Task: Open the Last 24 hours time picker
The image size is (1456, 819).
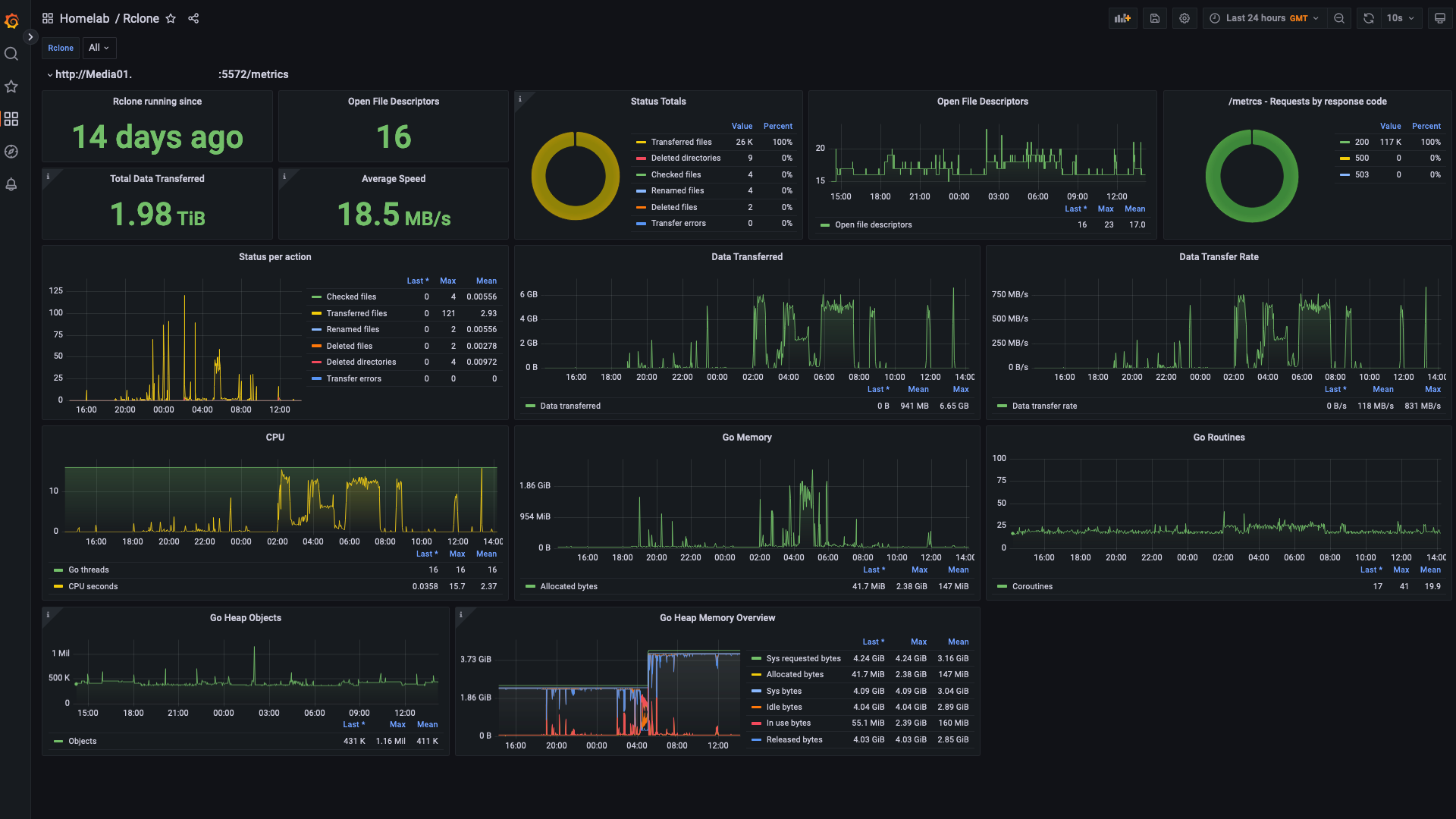Action: pos(1264,18)
